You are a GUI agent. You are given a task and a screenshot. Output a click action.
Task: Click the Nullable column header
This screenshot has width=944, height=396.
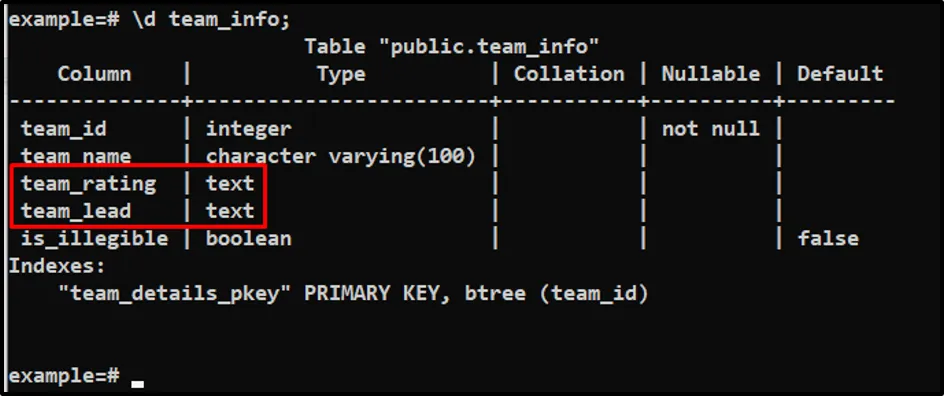point(710,74)
